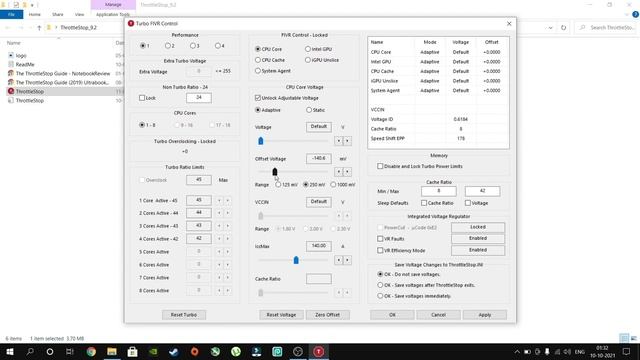Viewport: 640px width, 360px height.
Task: Open taskbar search
Action: 30,351
